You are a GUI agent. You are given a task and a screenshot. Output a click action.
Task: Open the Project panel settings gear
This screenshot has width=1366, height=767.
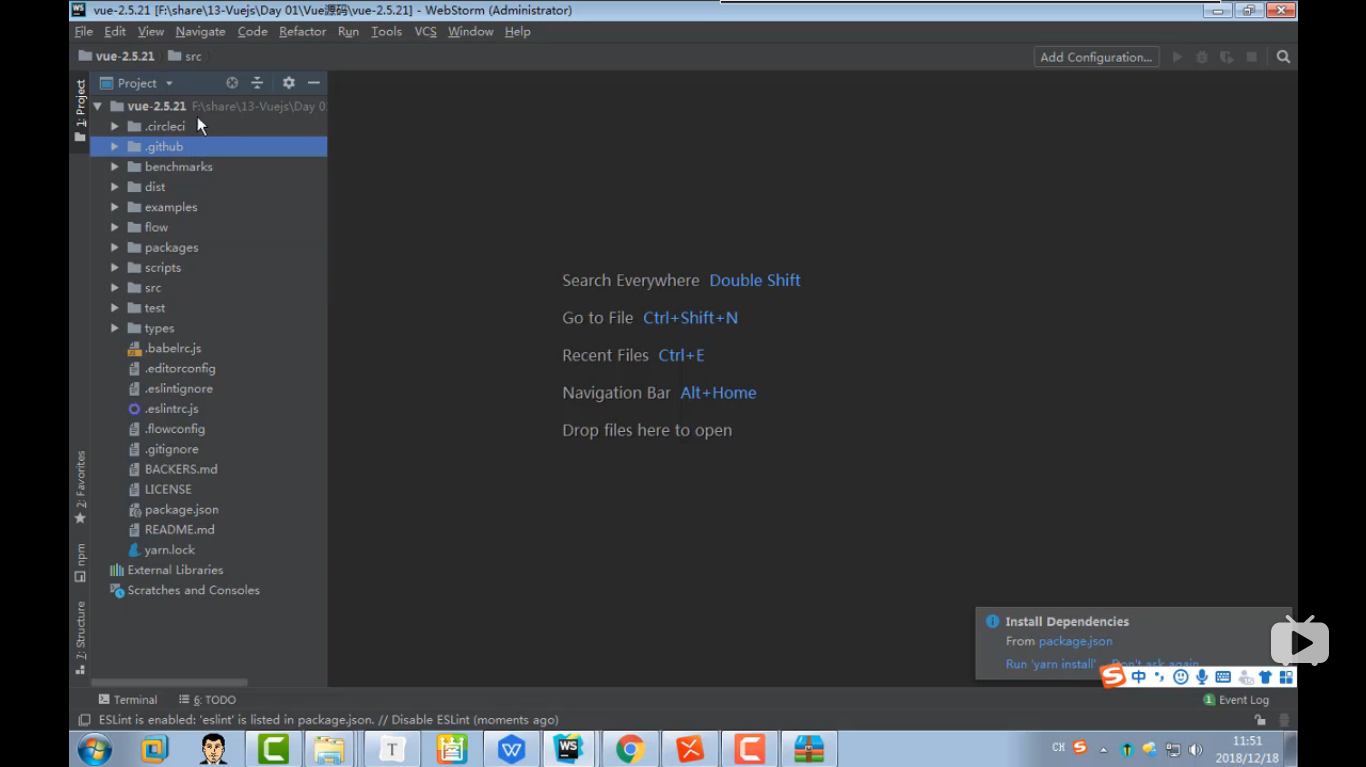288,83
